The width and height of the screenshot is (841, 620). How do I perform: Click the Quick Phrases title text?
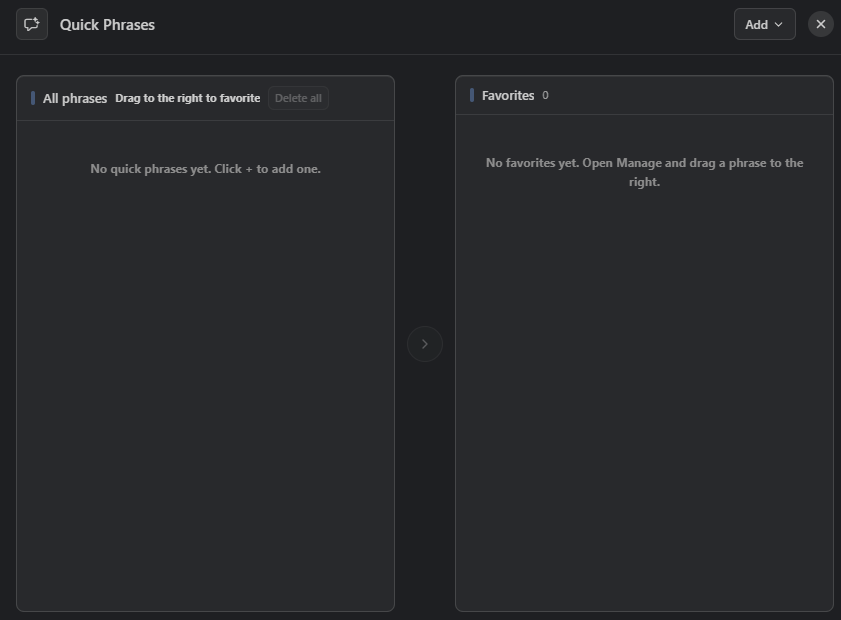[x=107, y=25]
